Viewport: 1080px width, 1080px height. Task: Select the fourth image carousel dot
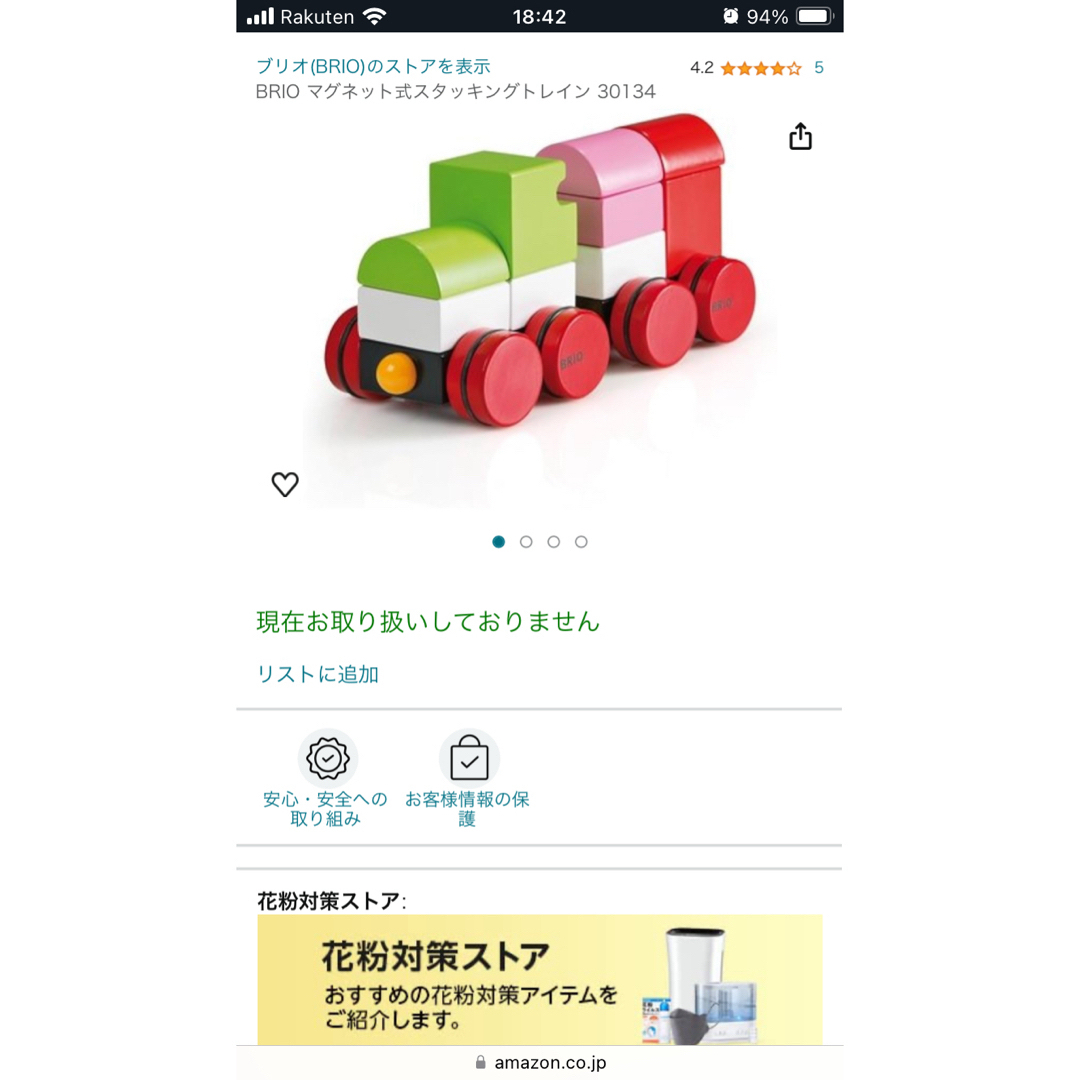581,542
